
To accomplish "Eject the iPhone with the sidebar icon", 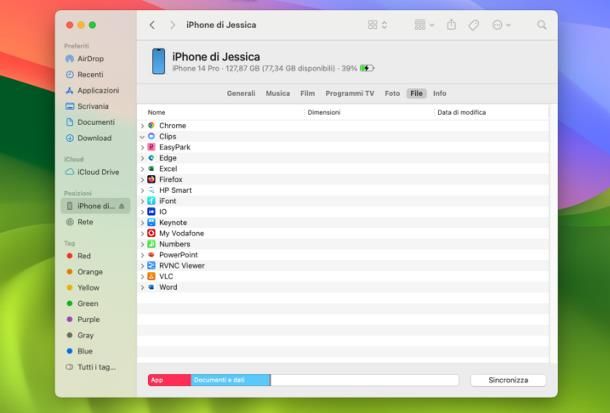I will 121,206.
